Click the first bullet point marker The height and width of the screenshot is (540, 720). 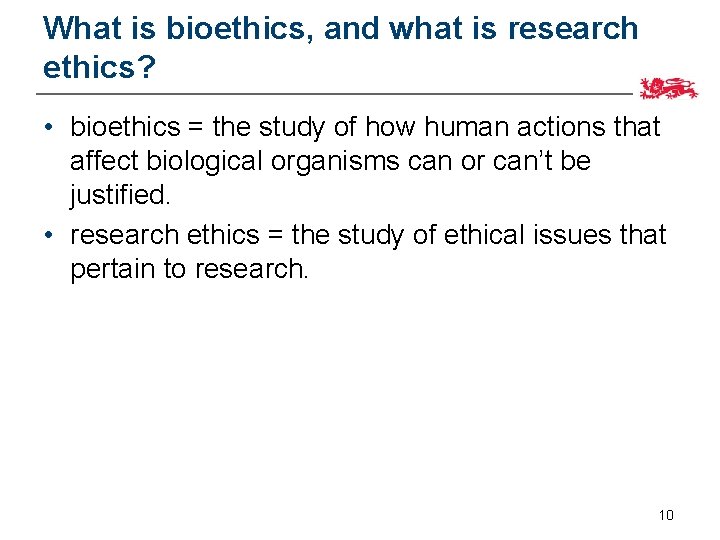[48, 128]
